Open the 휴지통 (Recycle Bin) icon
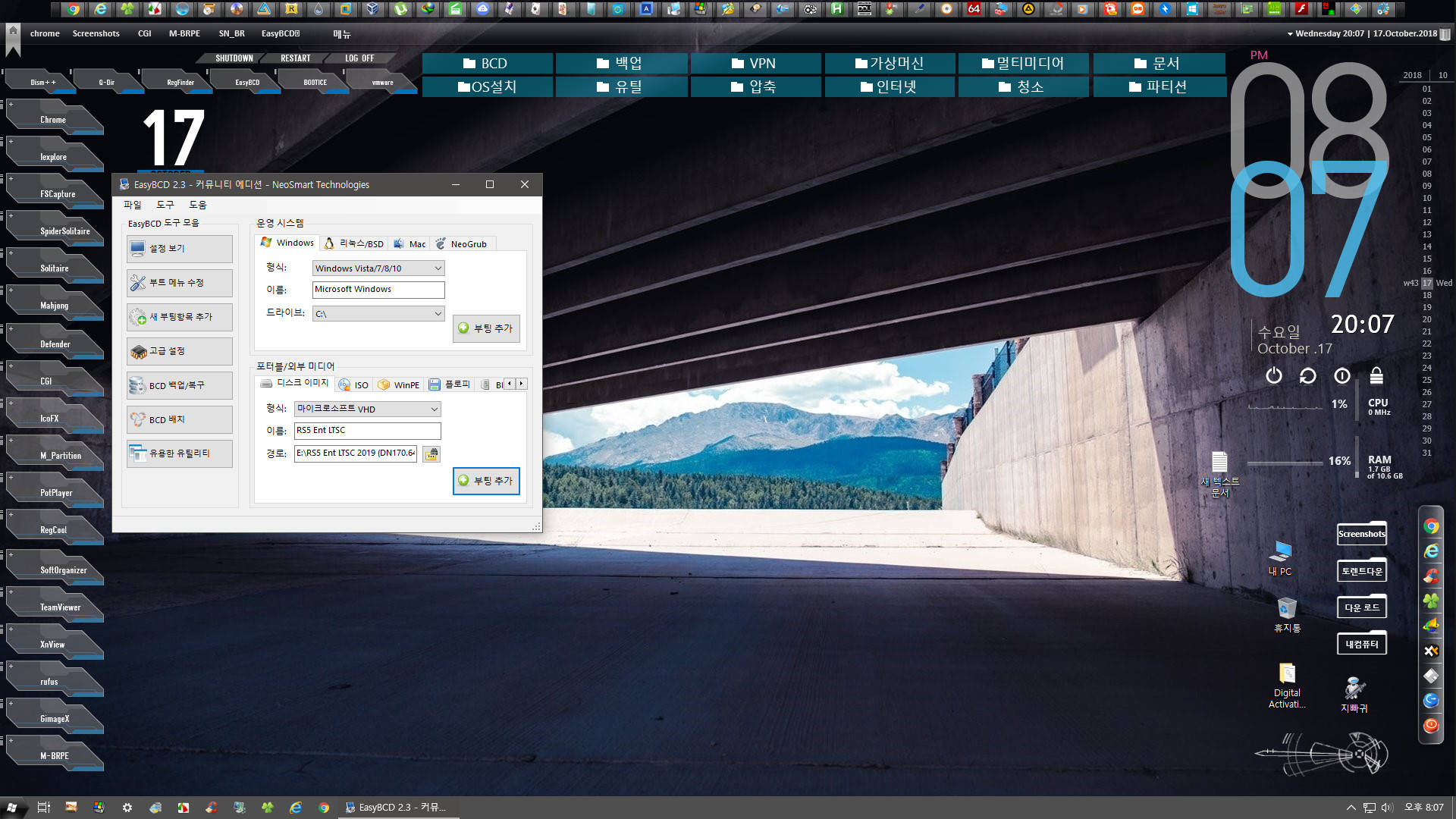Screen dimensions: 1456x819 point(1287,615)
